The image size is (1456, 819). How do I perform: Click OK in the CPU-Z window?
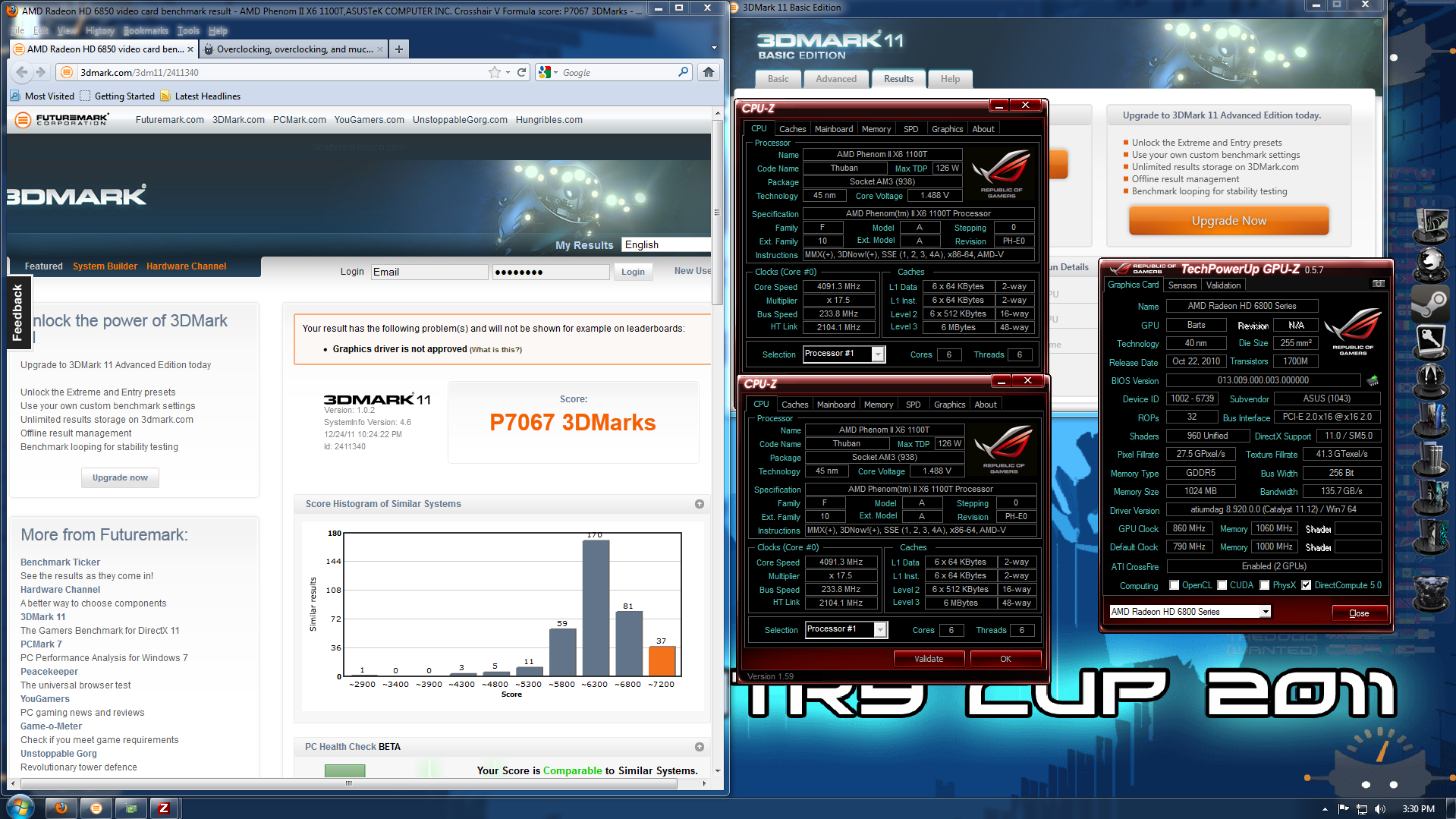point(1005,659)
